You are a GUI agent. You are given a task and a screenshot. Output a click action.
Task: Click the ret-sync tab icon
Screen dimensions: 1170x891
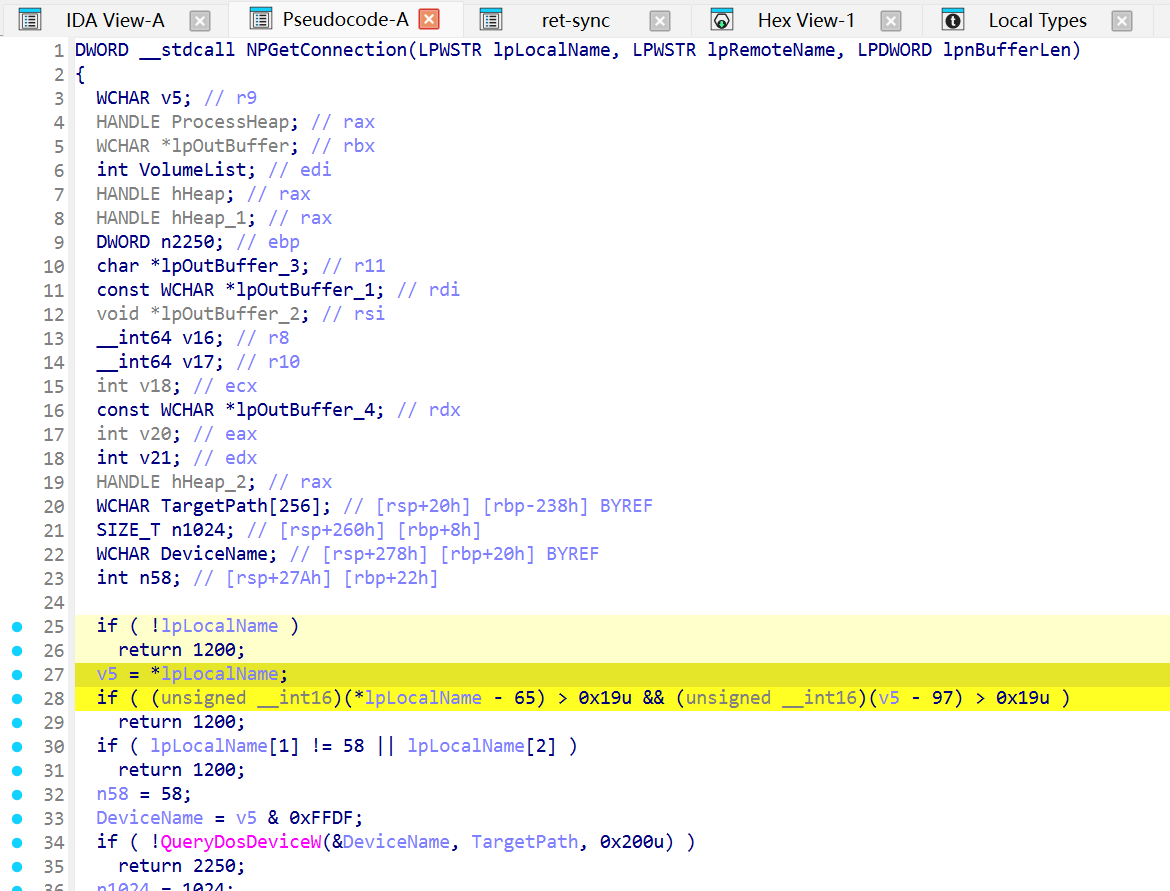tap(491, 20)
